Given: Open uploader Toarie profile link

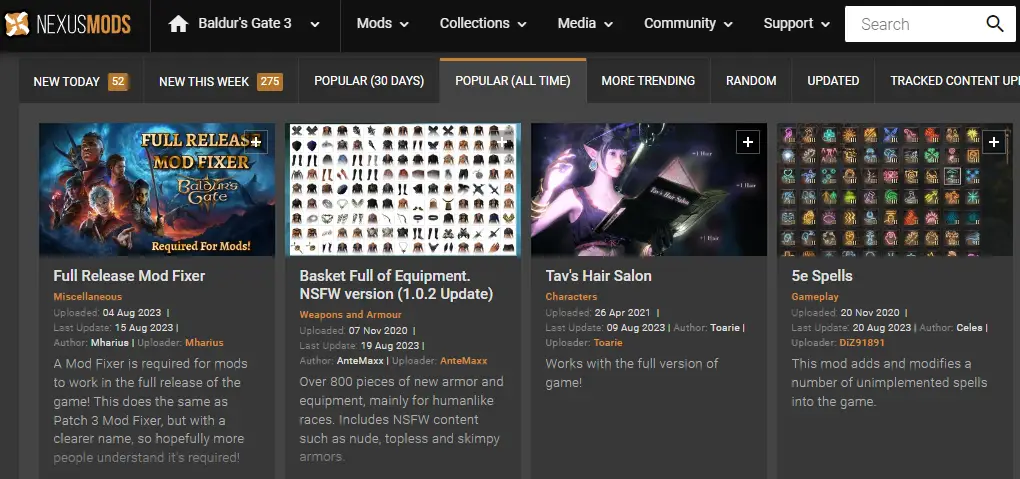Looking at the screenshot, I should [608, 343].
